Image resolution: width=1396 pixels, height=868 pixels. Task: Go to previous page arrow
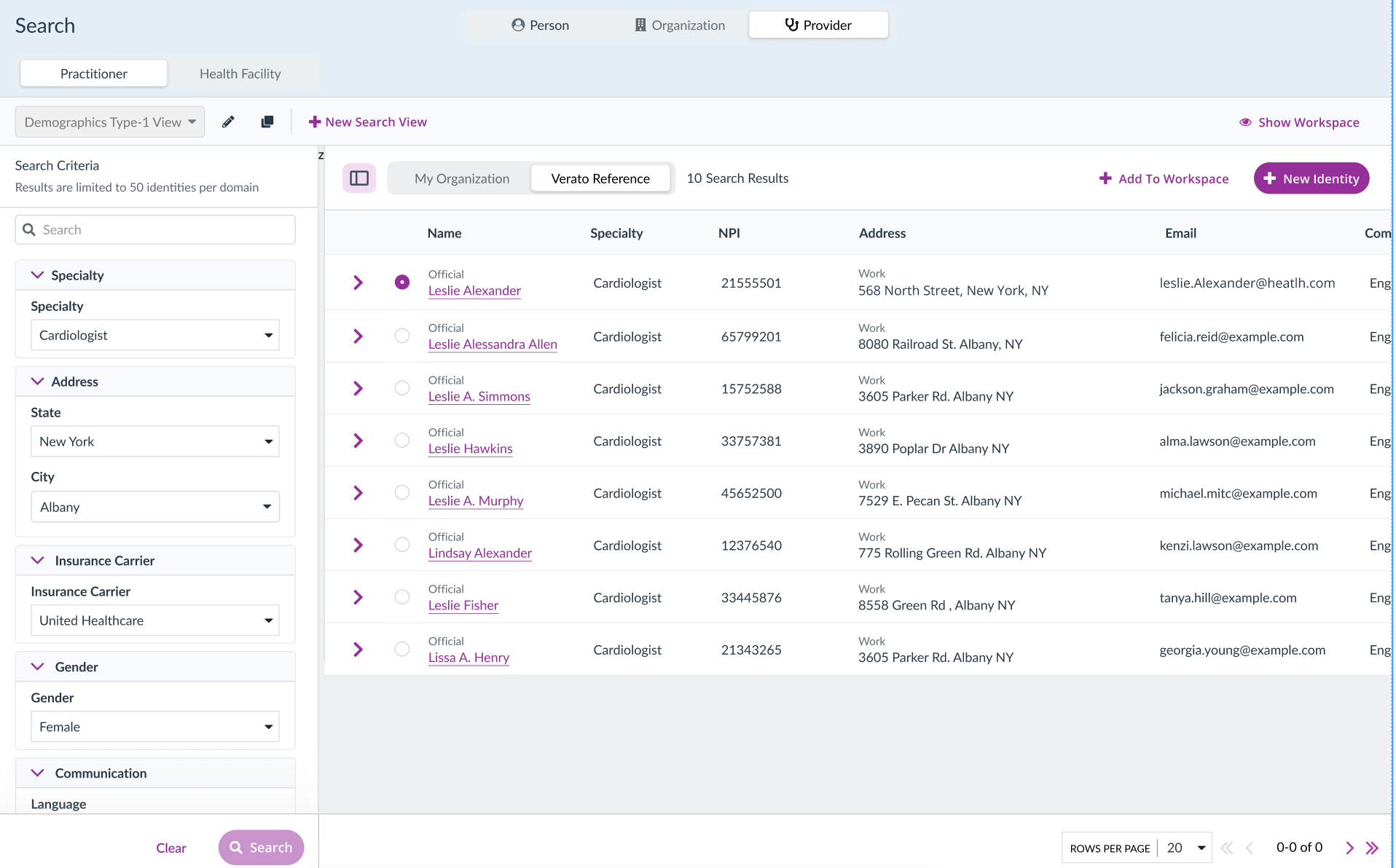click(x=1250, y=848)
